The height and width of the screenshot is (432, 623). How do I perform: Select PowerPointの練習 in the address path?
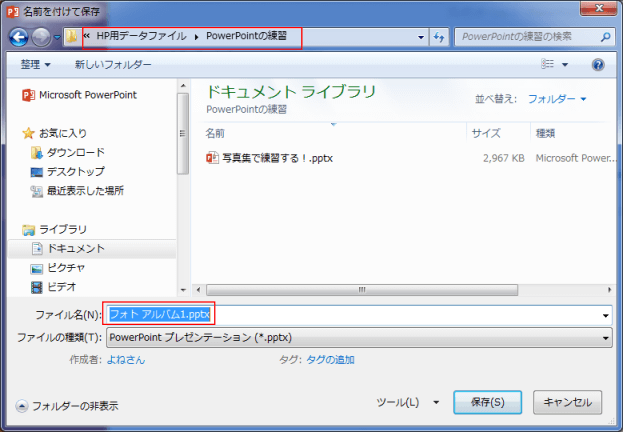point(246,36)
